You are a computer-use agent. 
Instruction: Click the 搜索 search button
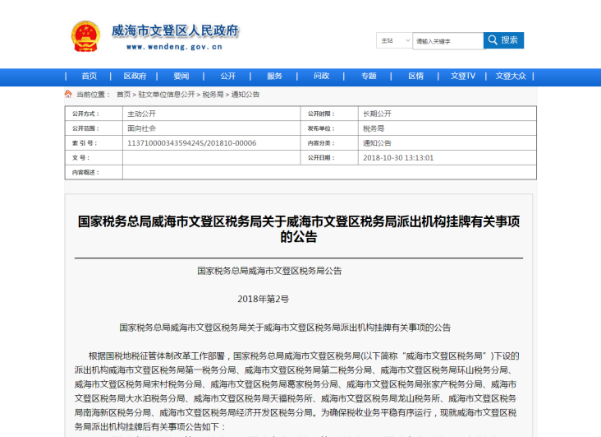pyautogui.click(x=504, y=41)
